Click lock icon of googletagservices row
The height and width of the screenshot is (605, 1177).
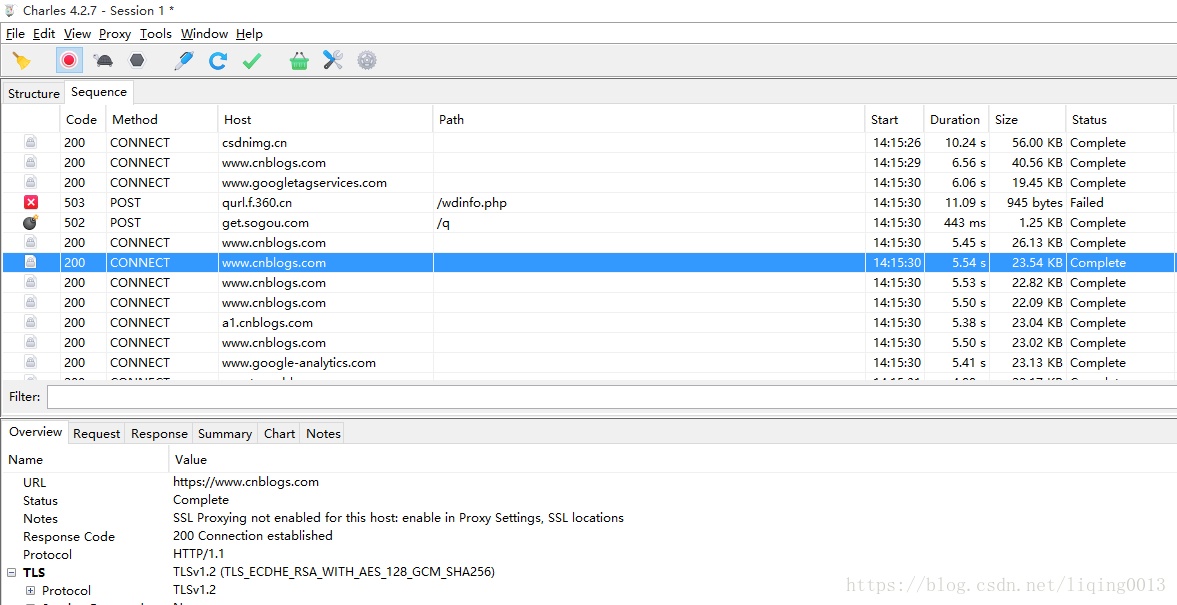[31, 182]
